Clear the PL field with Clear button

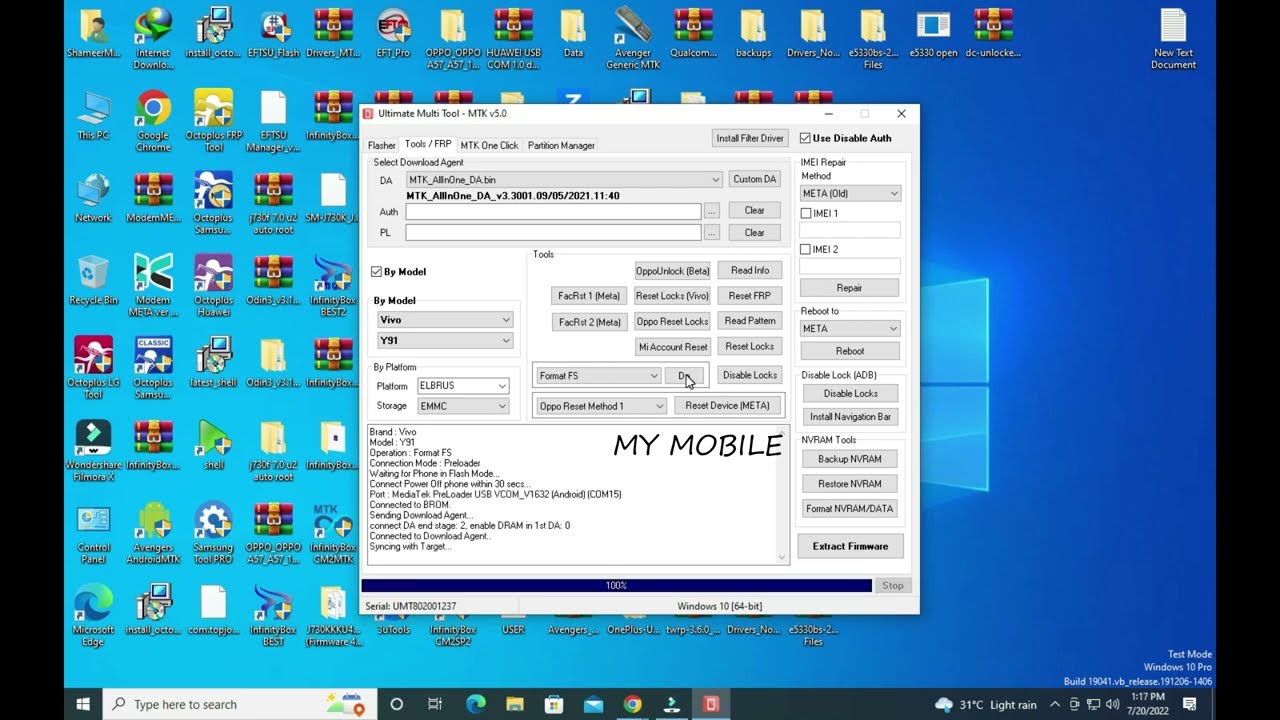(754, 233)
